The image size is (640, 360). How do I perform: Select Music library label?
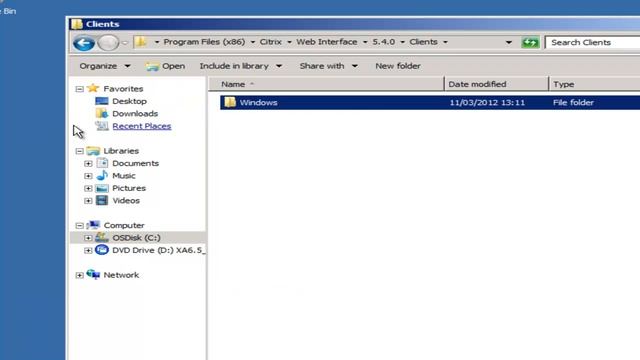tap(124, 176)
